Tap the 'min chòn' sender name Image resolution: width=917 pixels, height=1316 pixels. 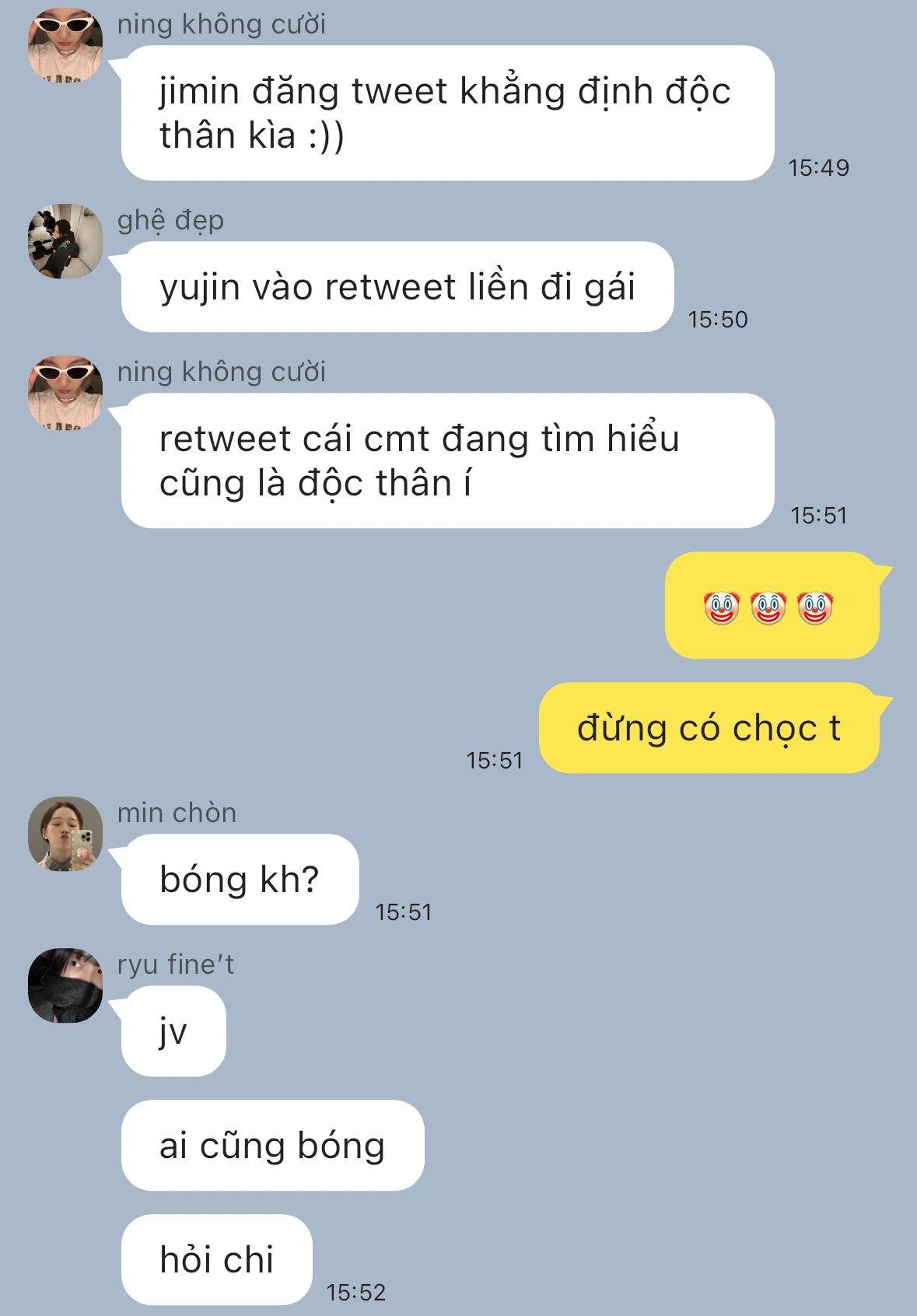[177, 813]
